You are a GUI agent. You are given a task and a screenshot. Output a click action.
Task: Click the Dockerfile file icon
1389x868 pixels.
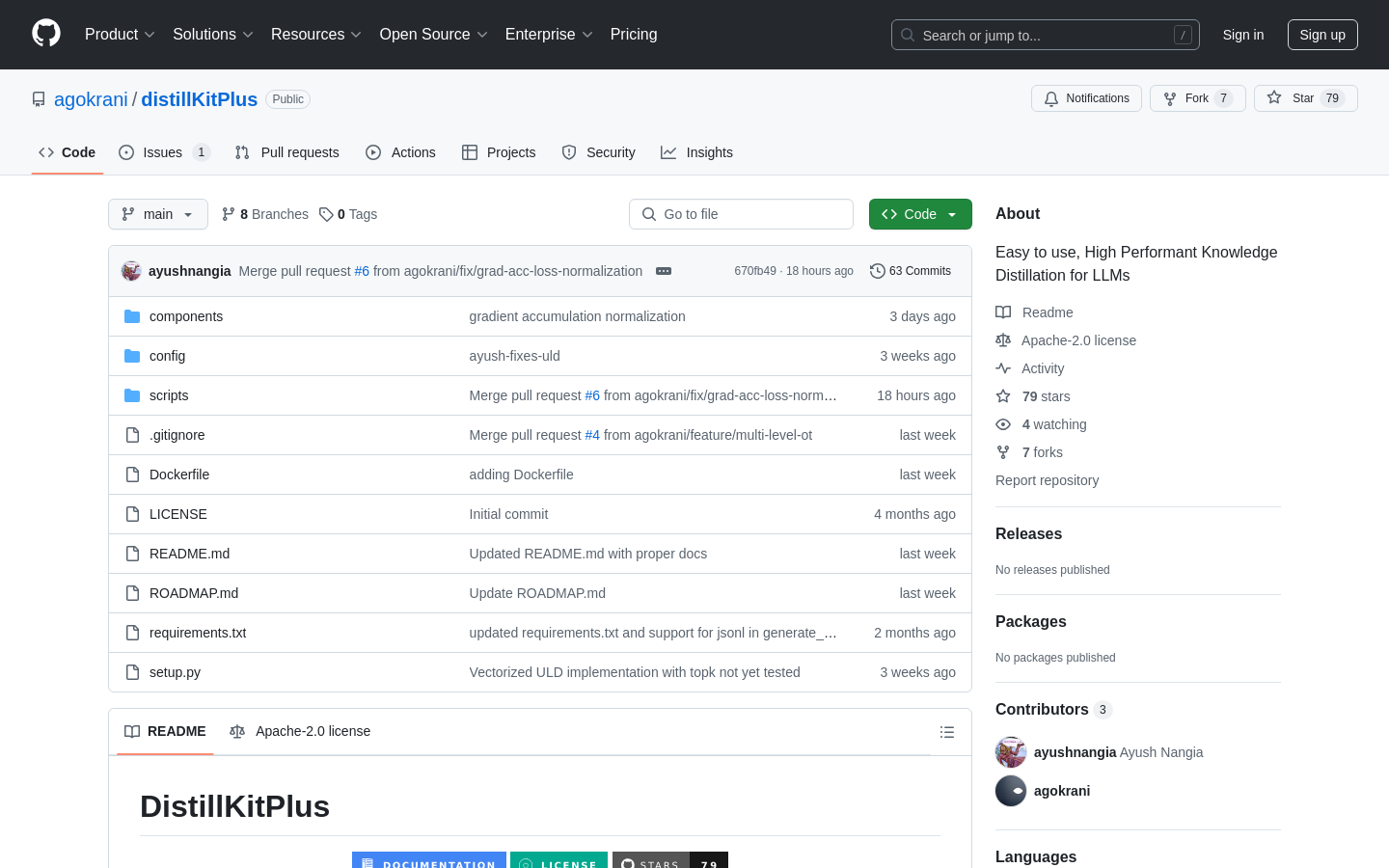click(x=132, y=475)
